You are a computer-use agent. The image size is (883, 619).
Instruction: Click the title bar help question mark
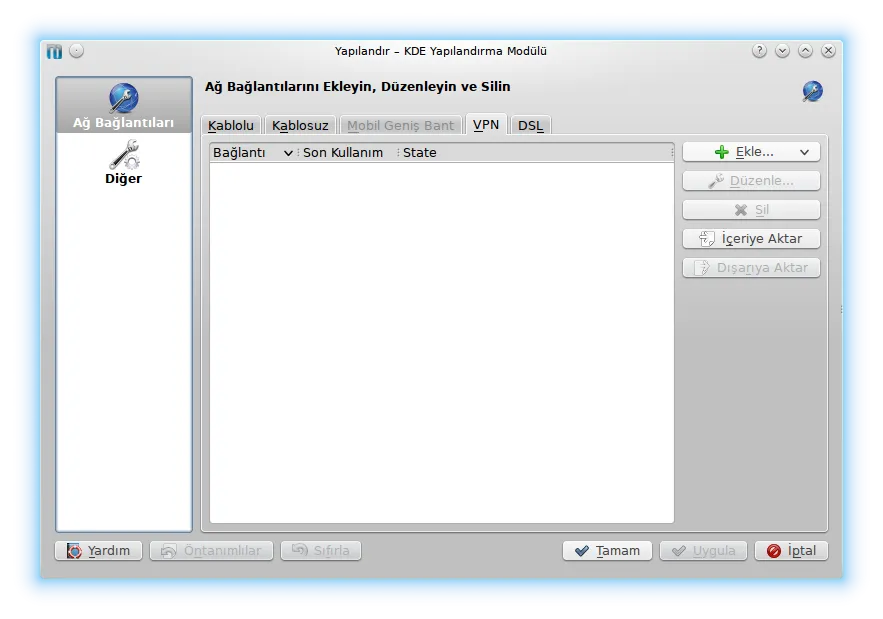pos(759,51)
